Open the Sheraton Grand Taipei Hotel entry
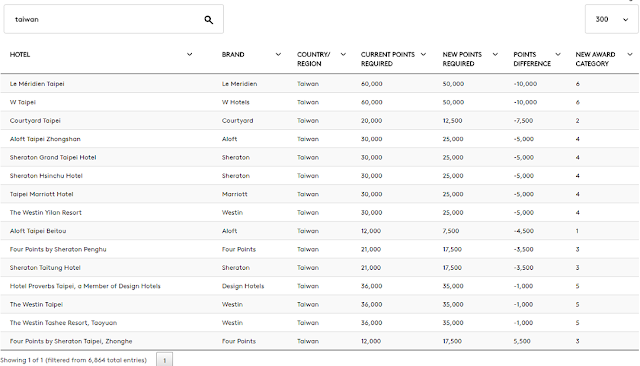The image size is (640, 366). tap(53, 157)
